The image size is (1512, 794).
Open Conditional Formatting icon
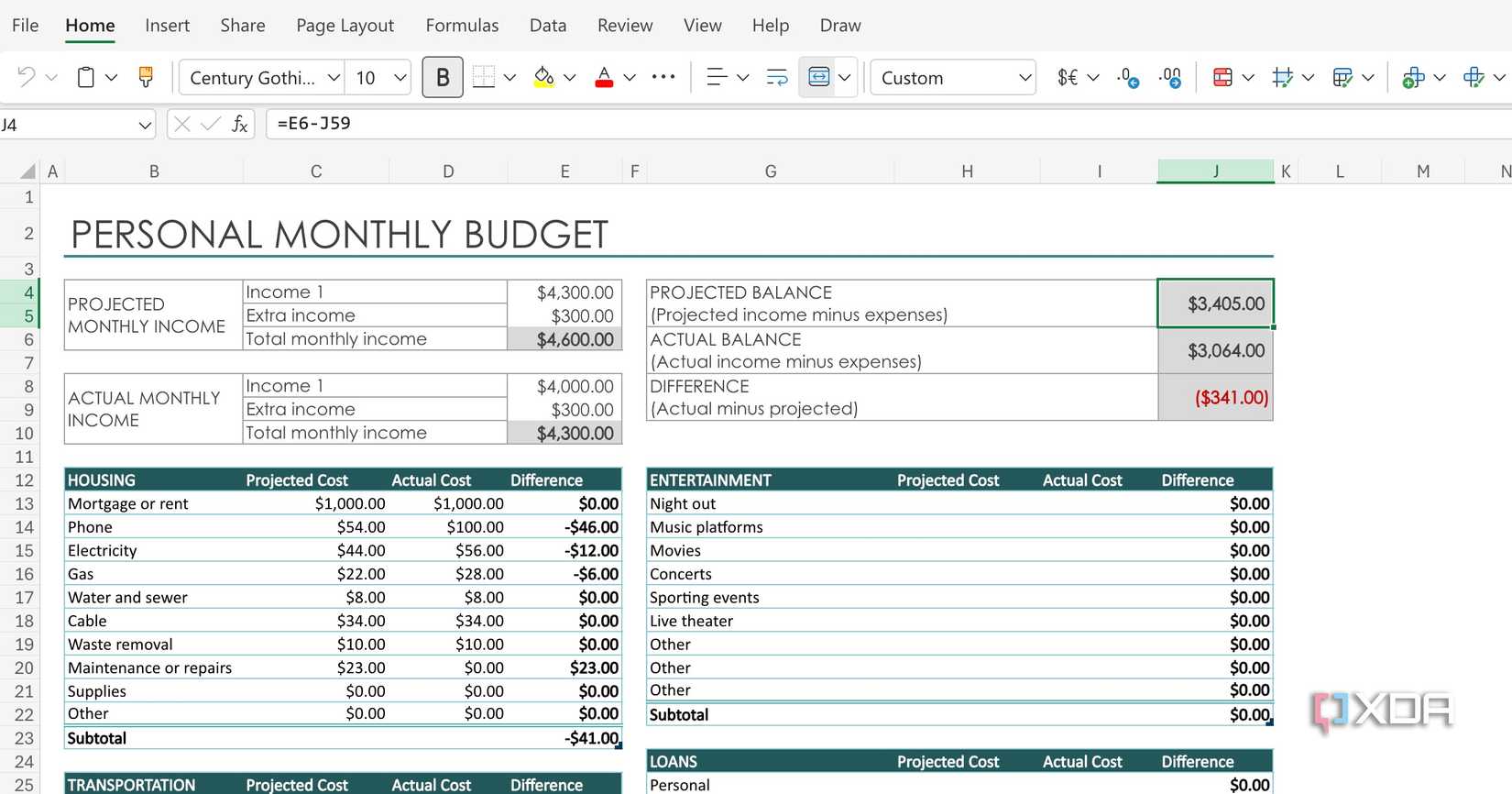point(1222,78)
